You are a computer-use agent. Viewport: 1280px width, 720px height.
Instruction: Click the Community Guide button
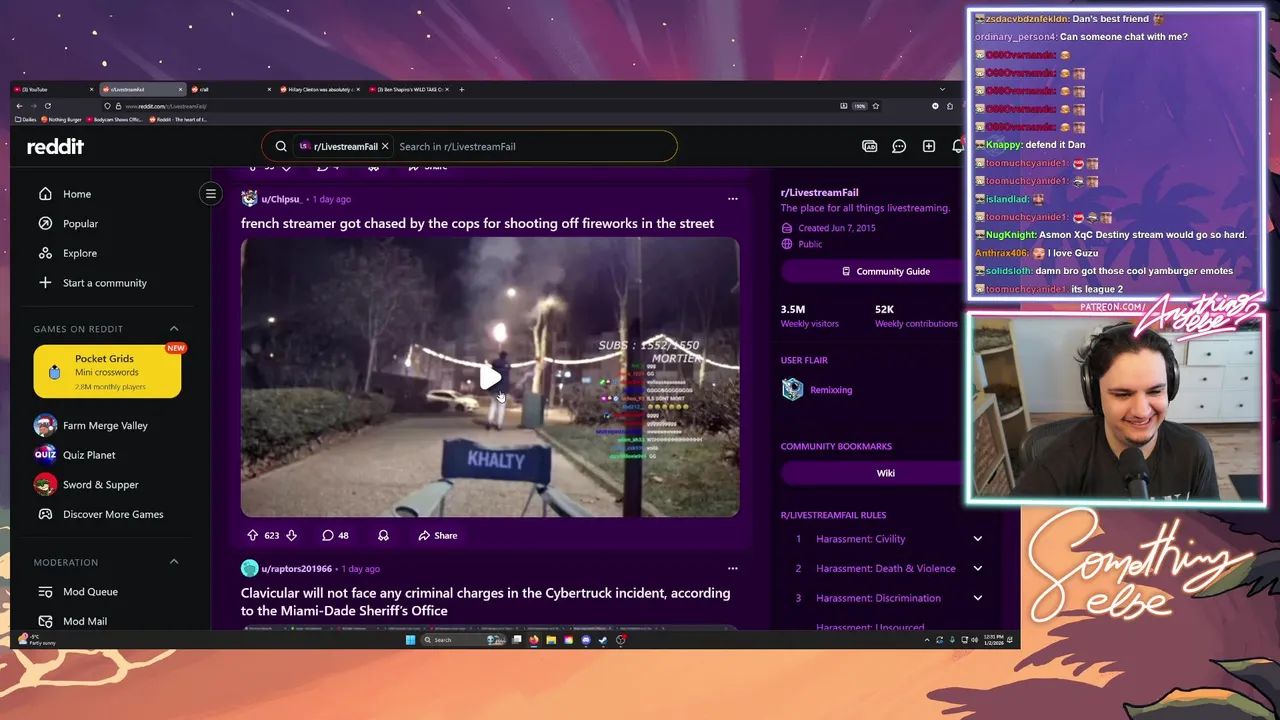(885, 271)
